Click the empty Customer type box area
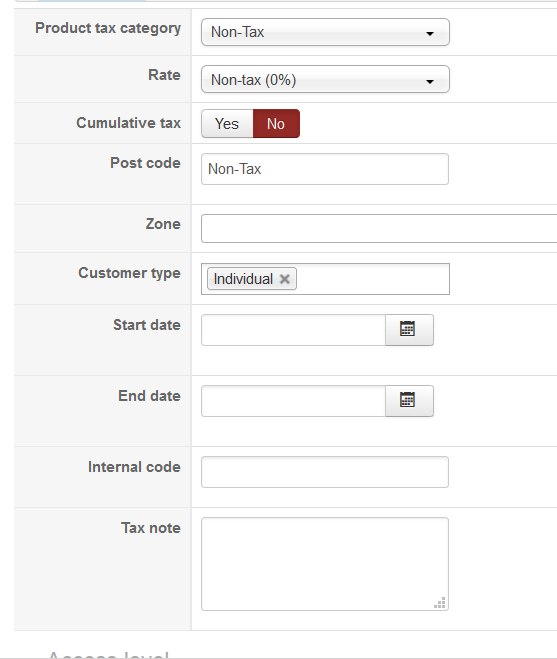This screenshot has height=659, width=557. tap(372, 279)
